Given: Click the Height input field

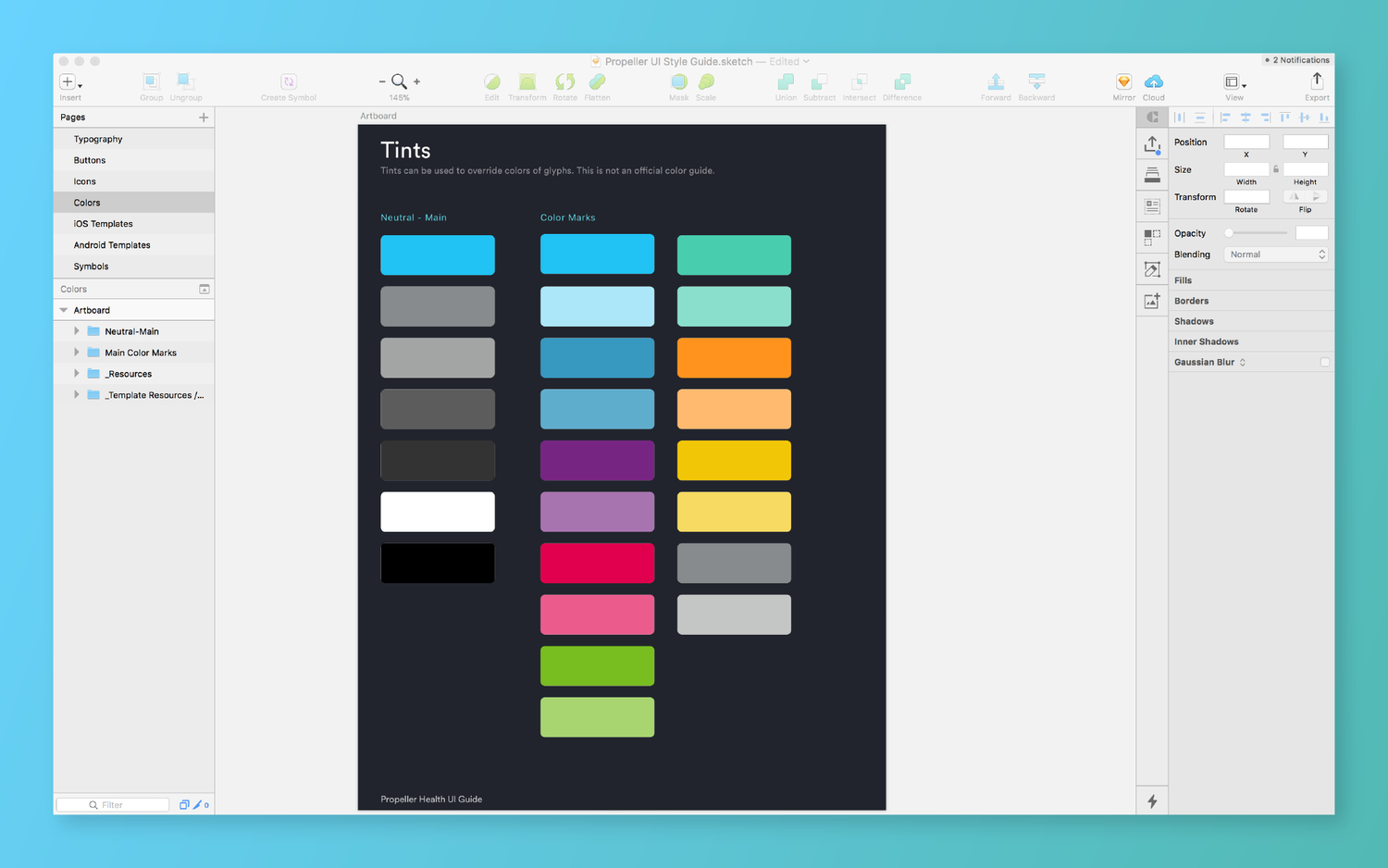Looking at the screenshot, I should point(1305,169).
